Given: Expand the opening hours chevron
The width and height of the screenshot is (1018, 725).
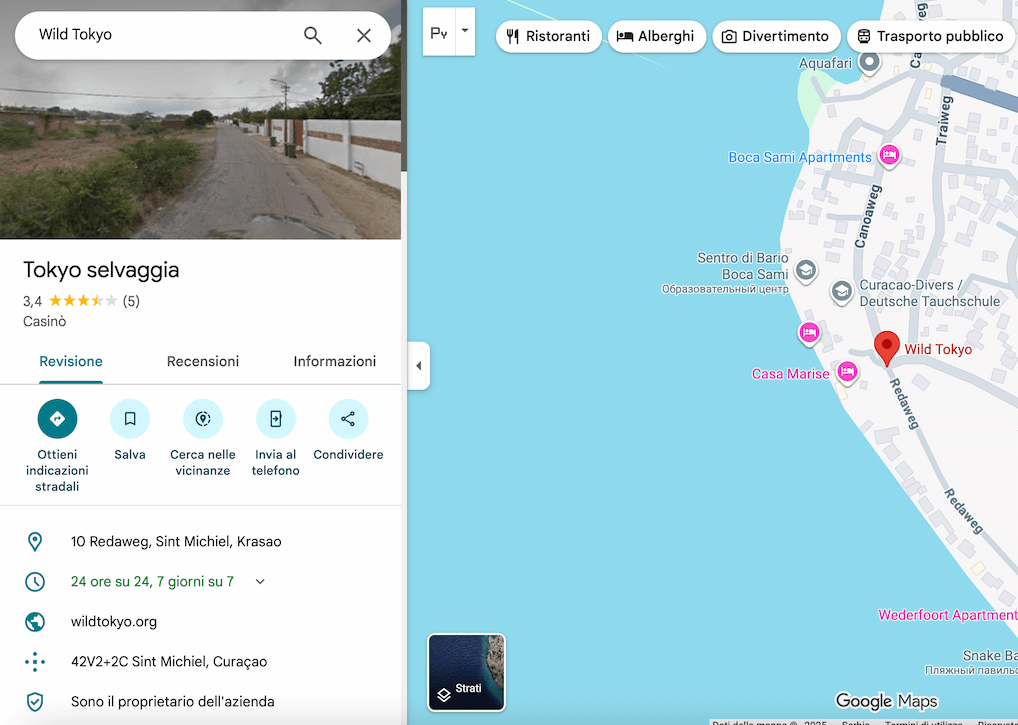Looking at the screenshot, I should coord(260,582).
